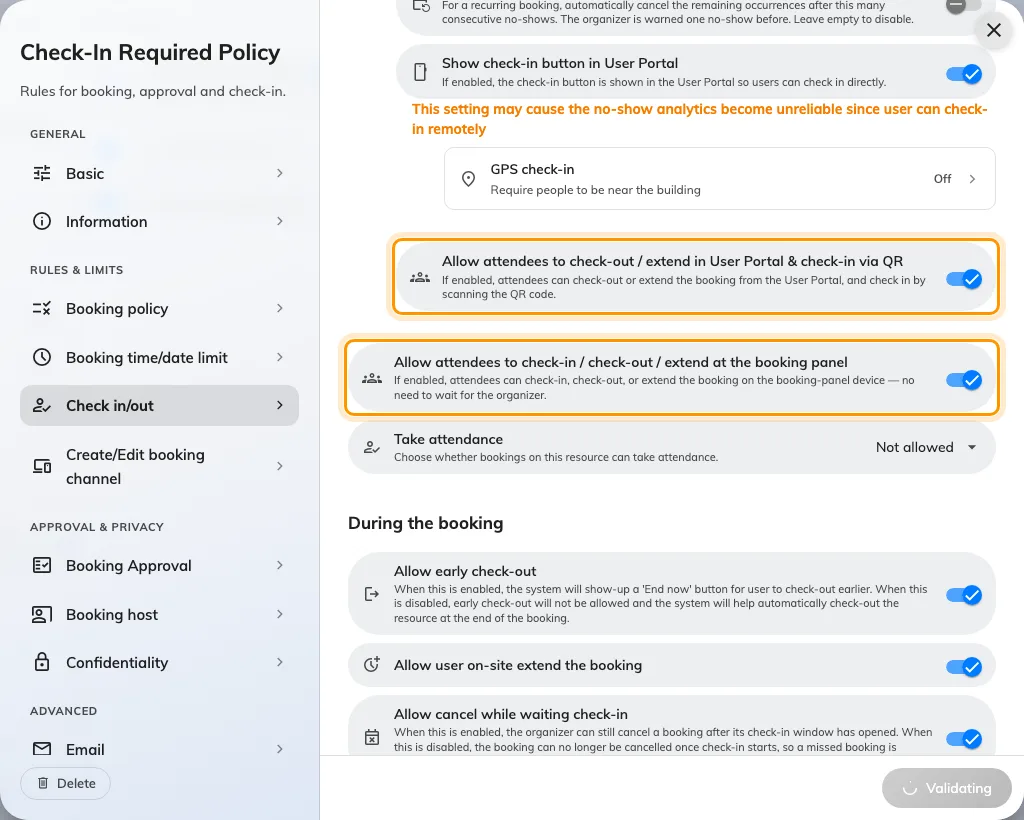This screenshot has width=1024, height=820.
Task: Open Create/Edit booking channel section
Action: click(x=159, y=466)
